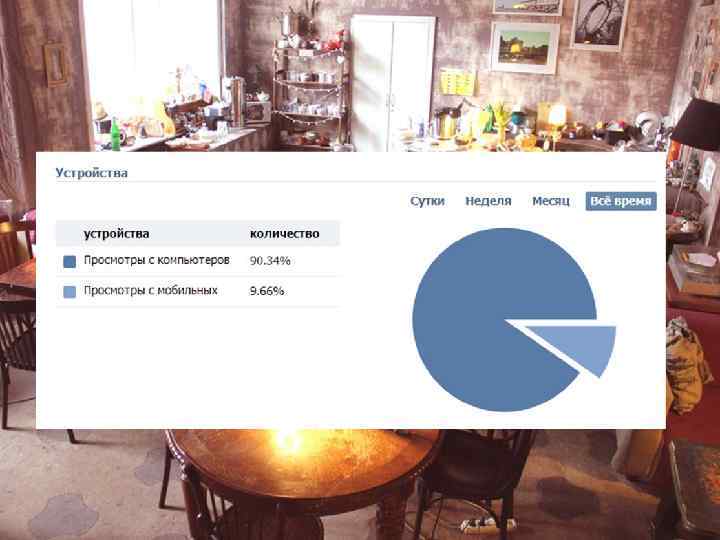Image resolution: width=720 pixels, height=540 pixels.
Task: Select the Просмотры с компьютеров row label
Action: pyautogui.click(x=157, y=260)
